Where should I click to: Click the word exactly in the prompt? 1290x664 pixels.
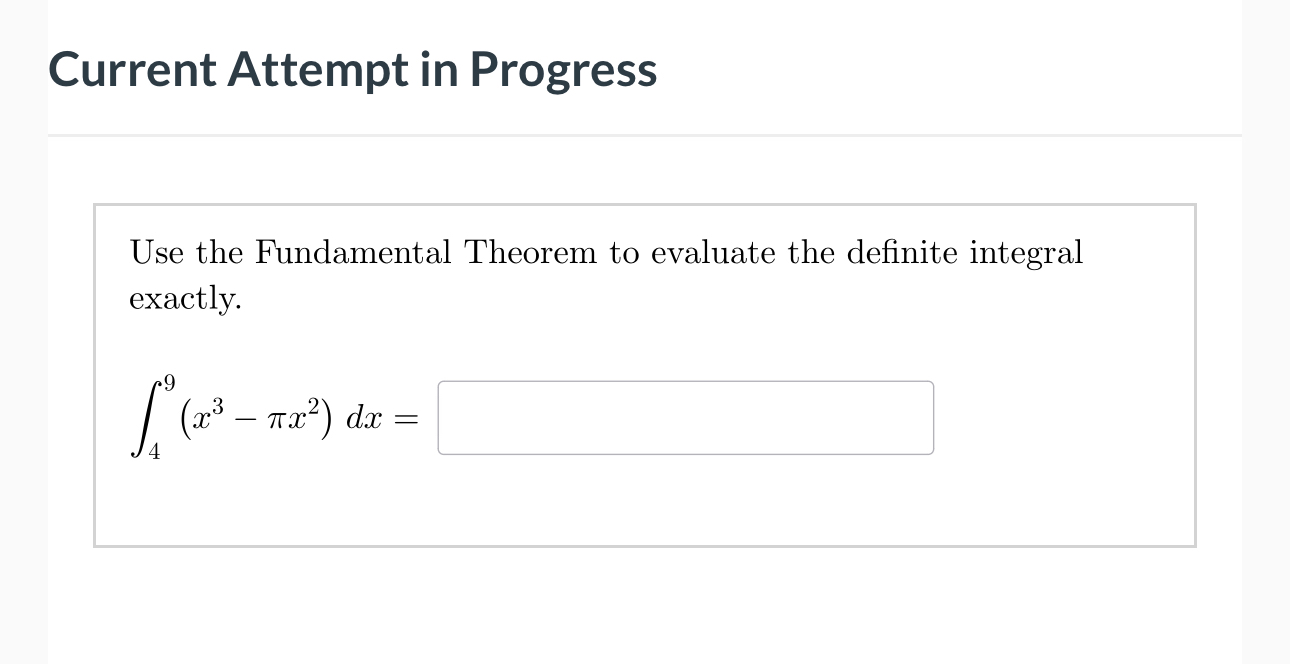(183, 298)
